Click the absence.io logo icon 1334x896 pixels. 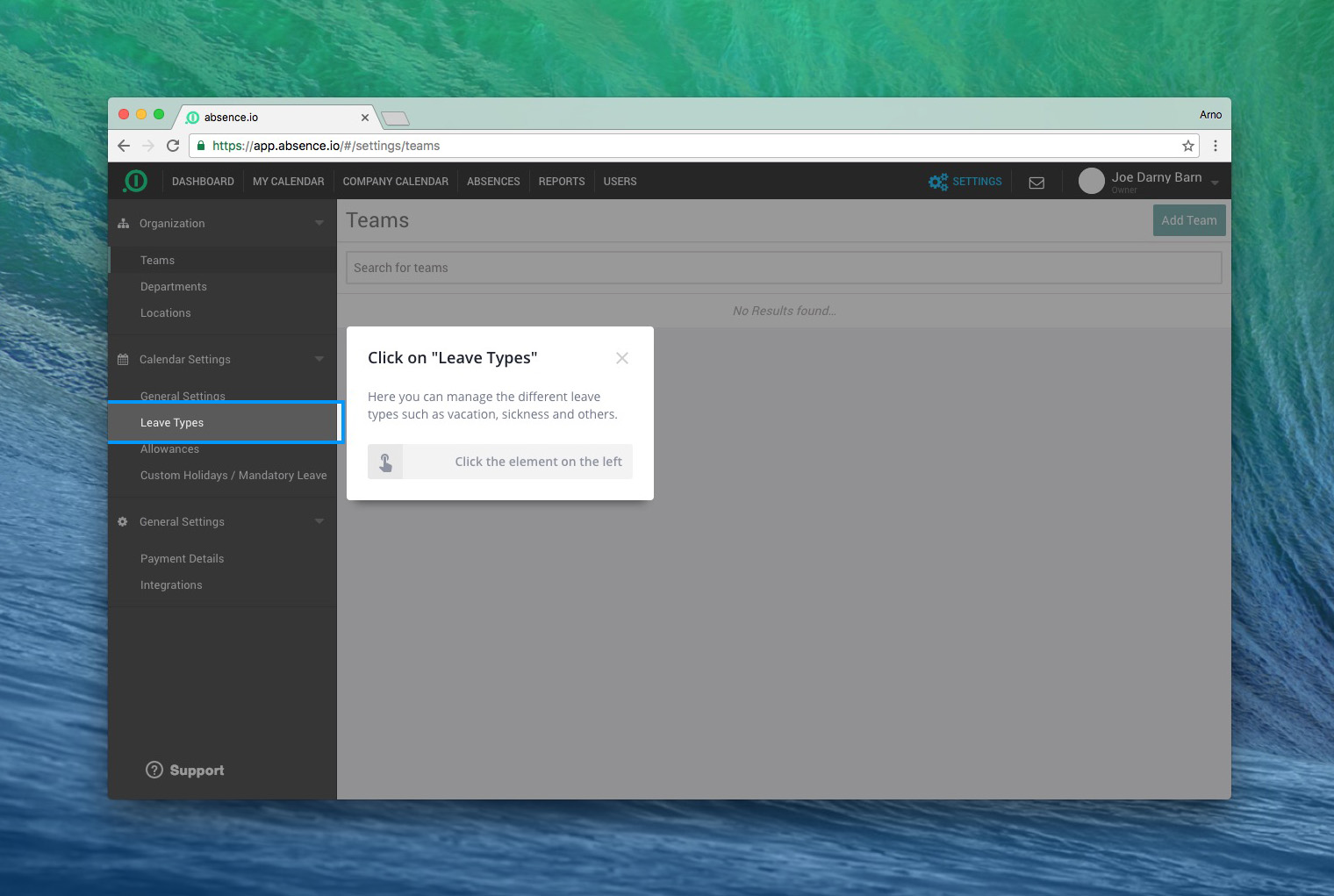[135, 181]
